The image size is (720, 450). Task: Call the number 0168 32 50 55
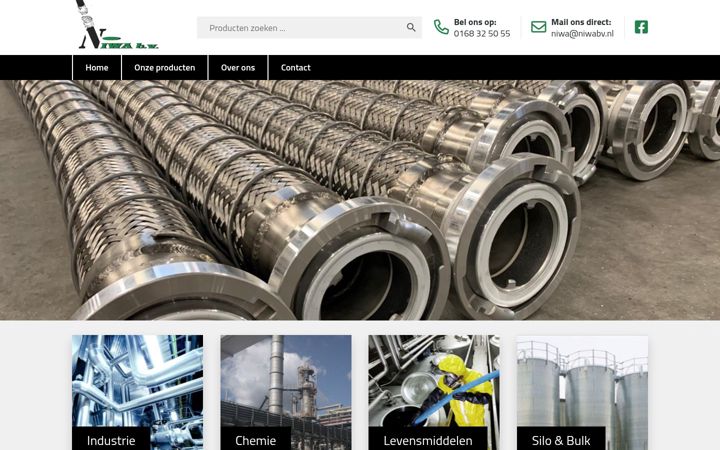(482, 34)
